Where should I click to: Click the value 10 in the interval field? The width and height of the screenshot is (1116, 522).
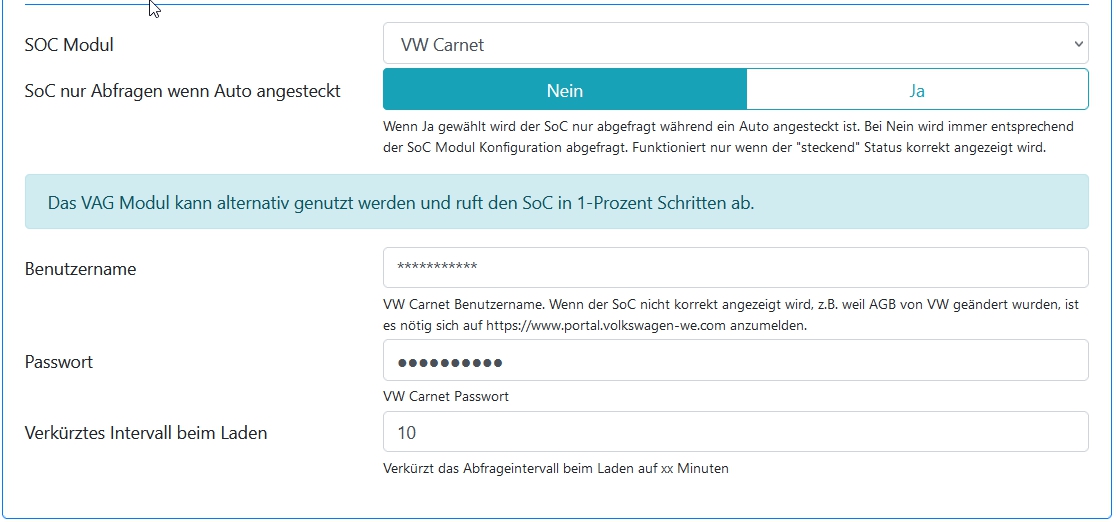[x=406, y=433]
